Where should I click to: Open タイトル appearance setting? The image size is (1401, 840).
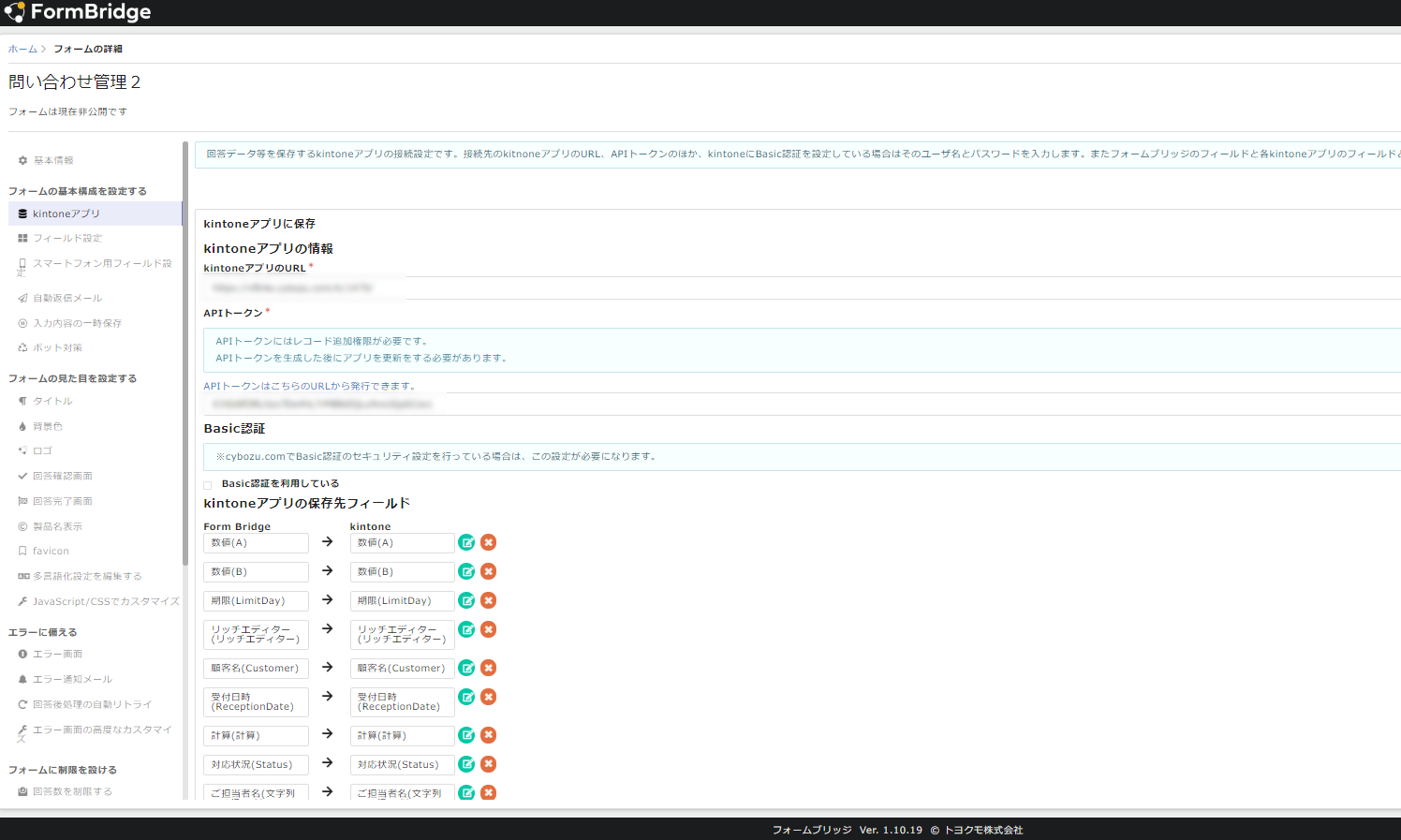pos(52,401)
